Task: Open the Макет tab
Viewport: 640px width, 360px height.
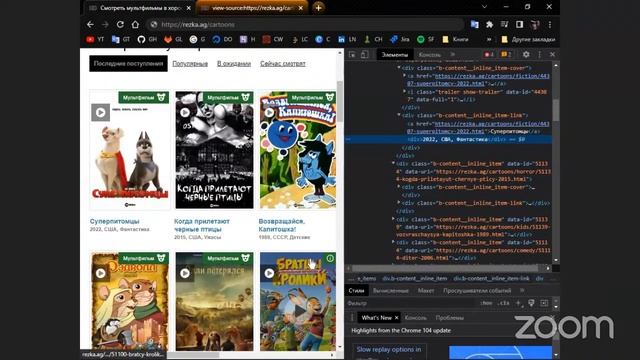Action: point(426,291)
